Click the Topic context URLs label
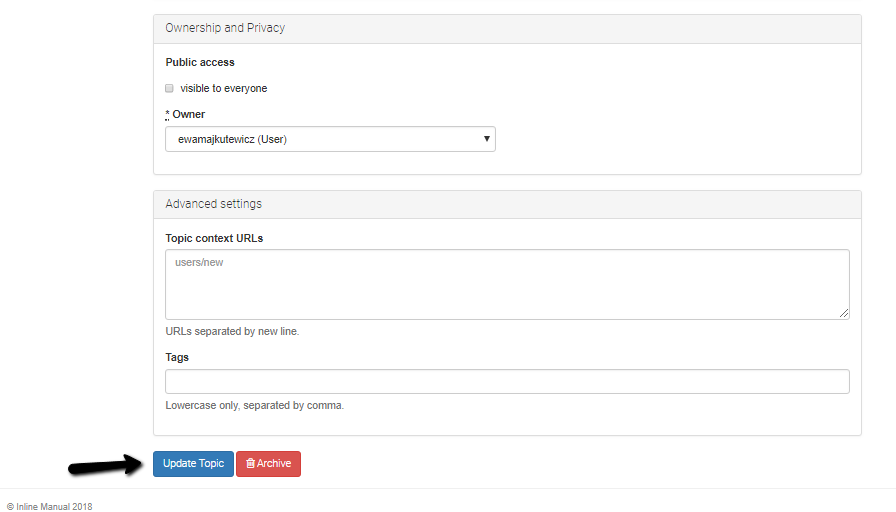Viewport: 896px width, 512px height. click(214, 238)
